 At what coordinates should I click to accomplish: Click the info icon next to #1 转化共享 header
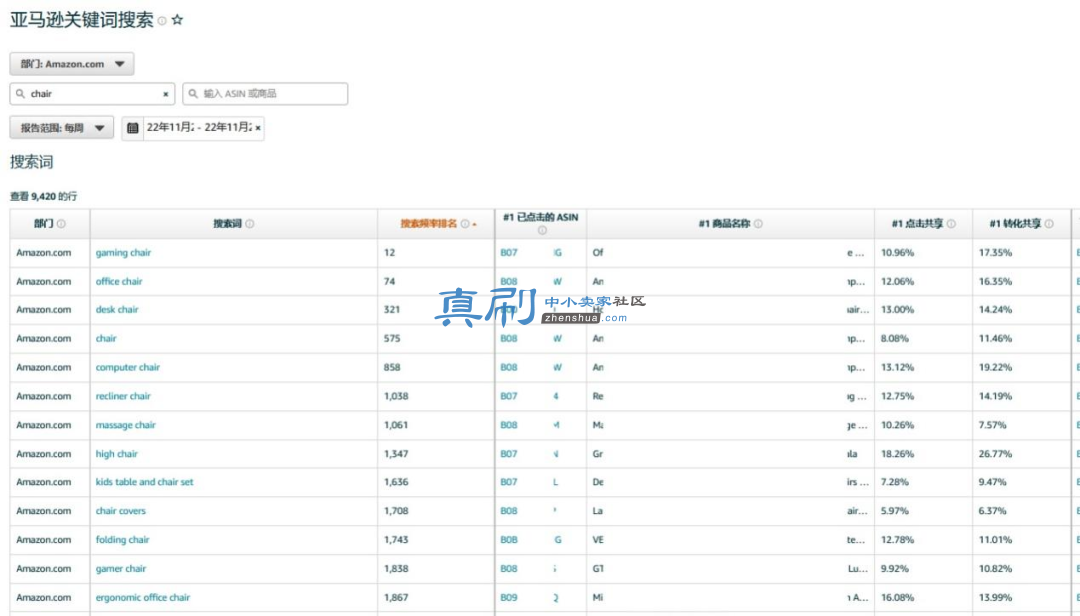pos(1049,223)
